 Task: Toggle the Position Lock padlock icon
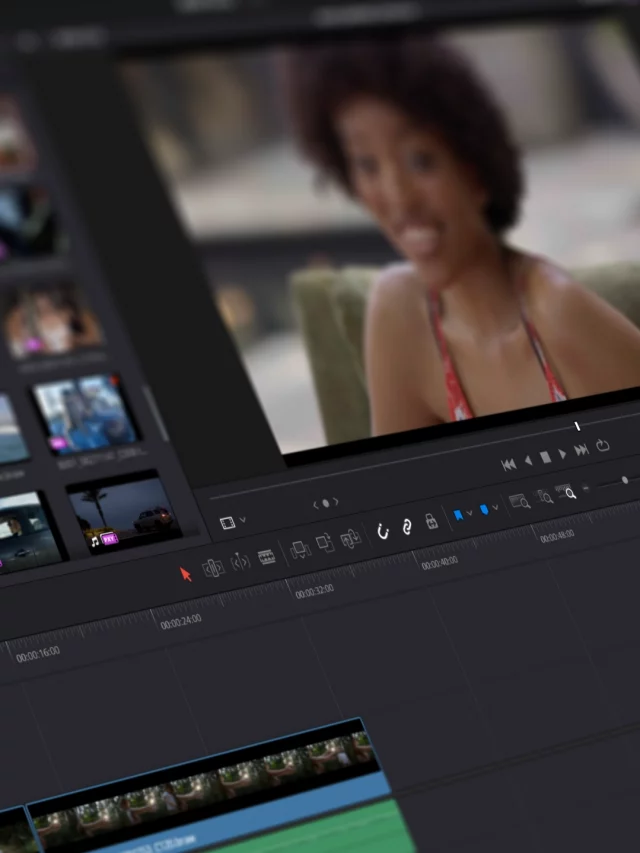(431, 521)
